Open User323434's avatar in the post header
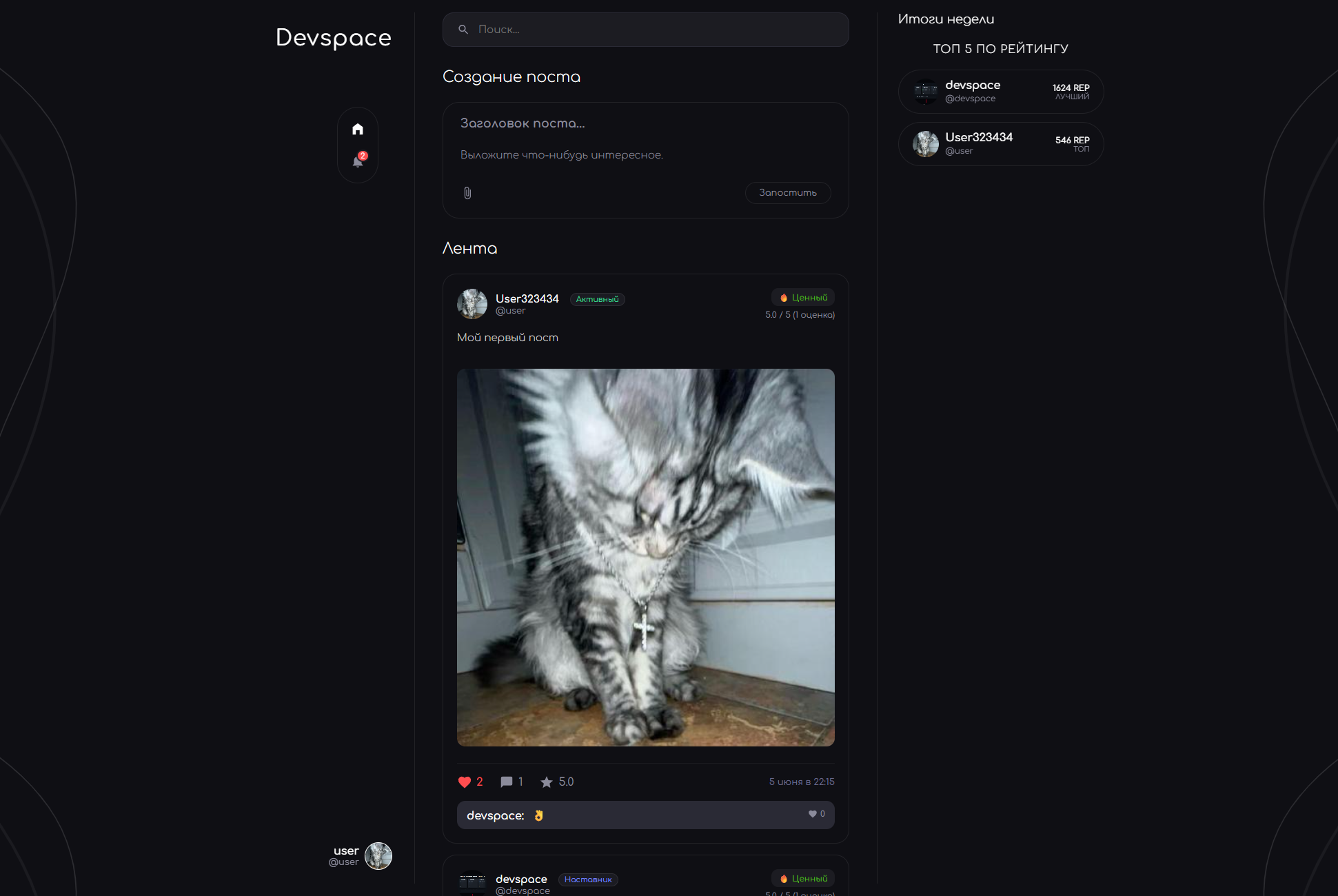 pos(472,304)
